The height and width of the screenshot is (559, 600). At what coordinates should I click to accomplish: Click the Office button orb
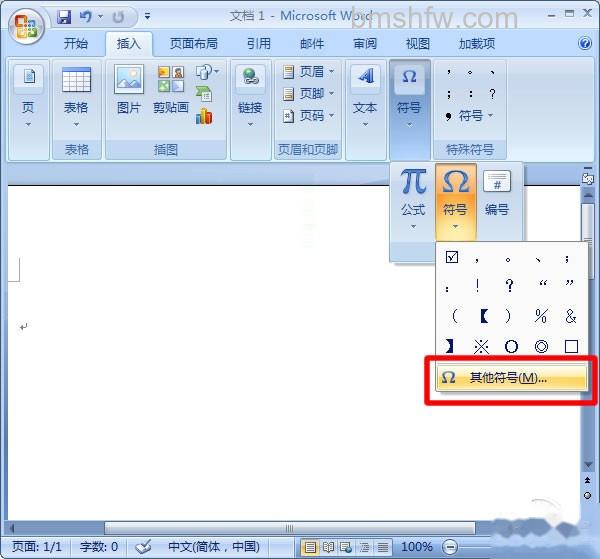pyautogui.click(x=26, y=26)
